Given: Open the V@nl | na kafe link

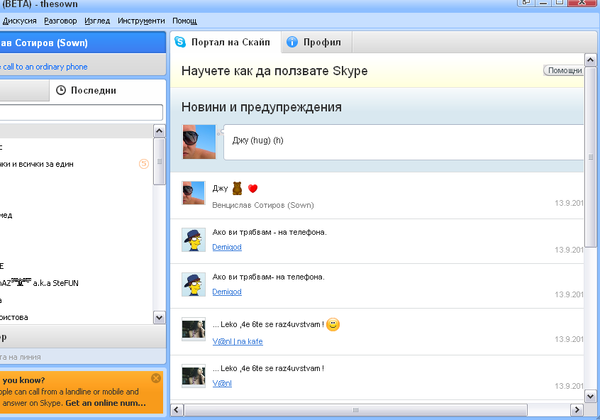Looking at the screenshot, I should tap(238, 341).
